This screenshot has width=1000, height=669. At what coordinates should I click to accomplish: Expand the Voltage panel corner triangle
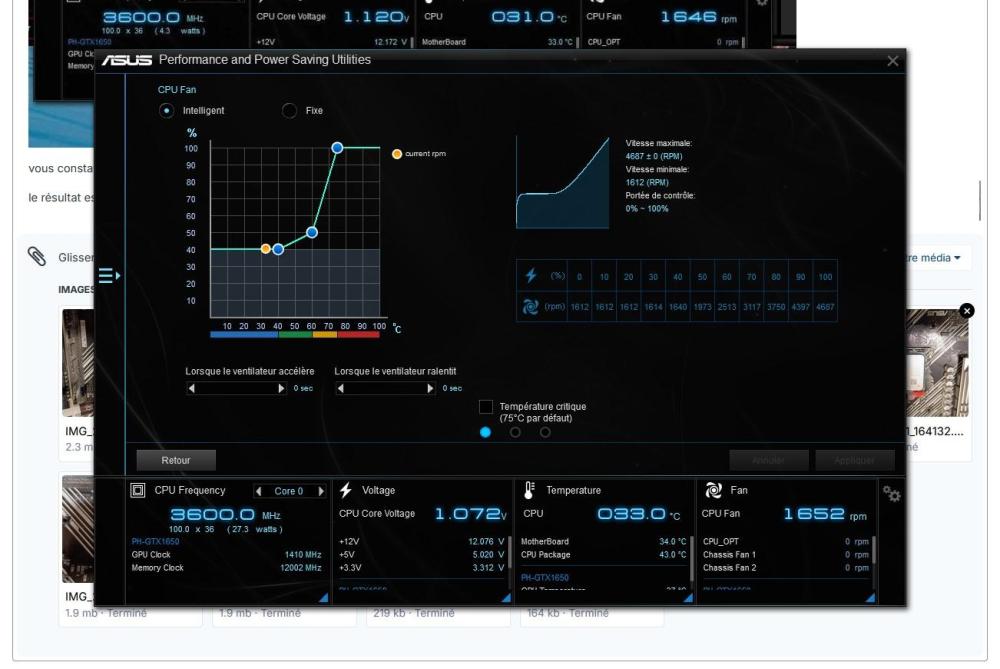coord(506,598)
